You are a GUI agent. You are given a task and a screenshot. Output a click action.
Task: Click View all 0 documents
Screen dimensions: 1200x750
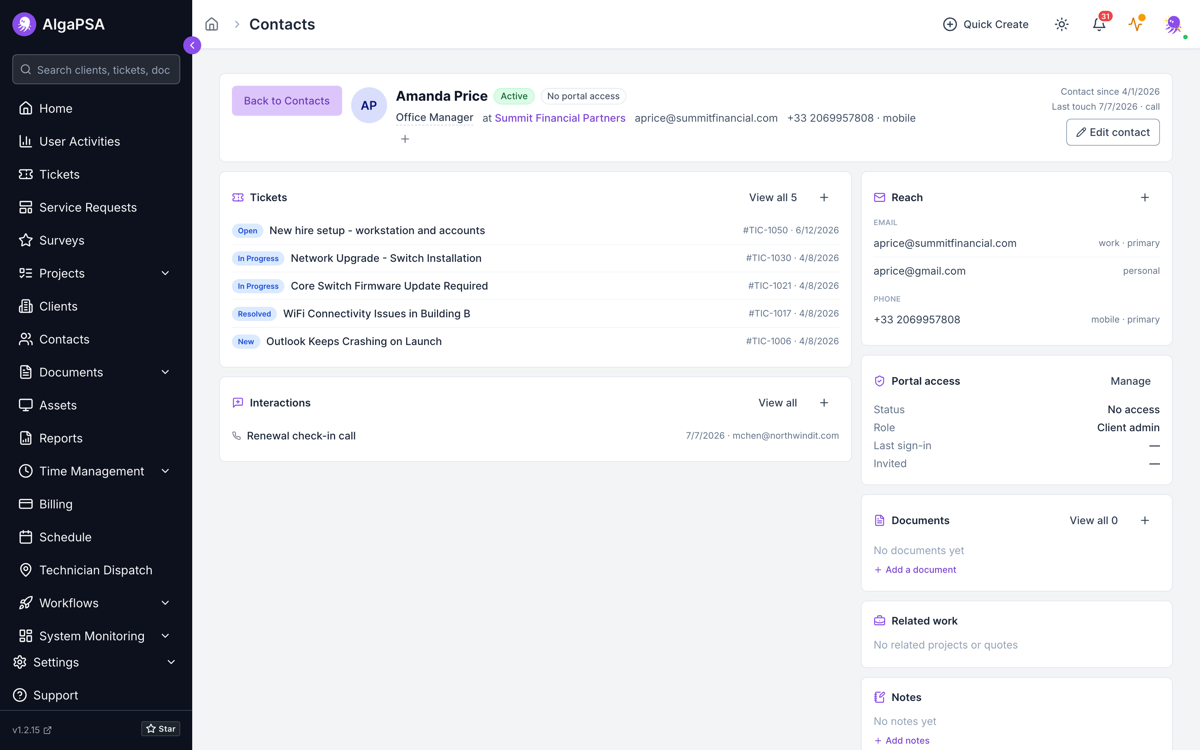(x=1094, y=521)
